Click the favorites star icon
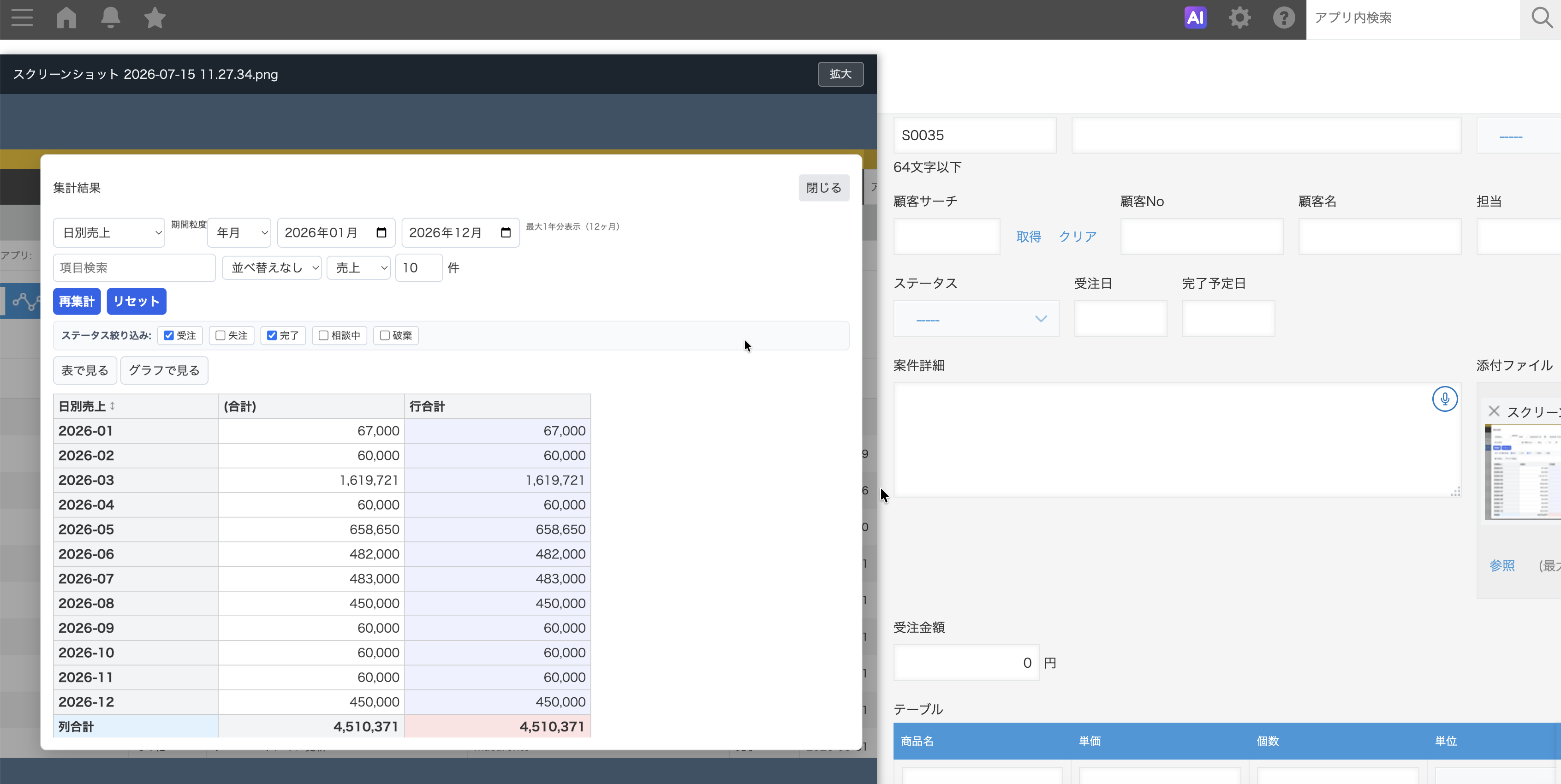The image size is (1561, 784). pos(155,18)
